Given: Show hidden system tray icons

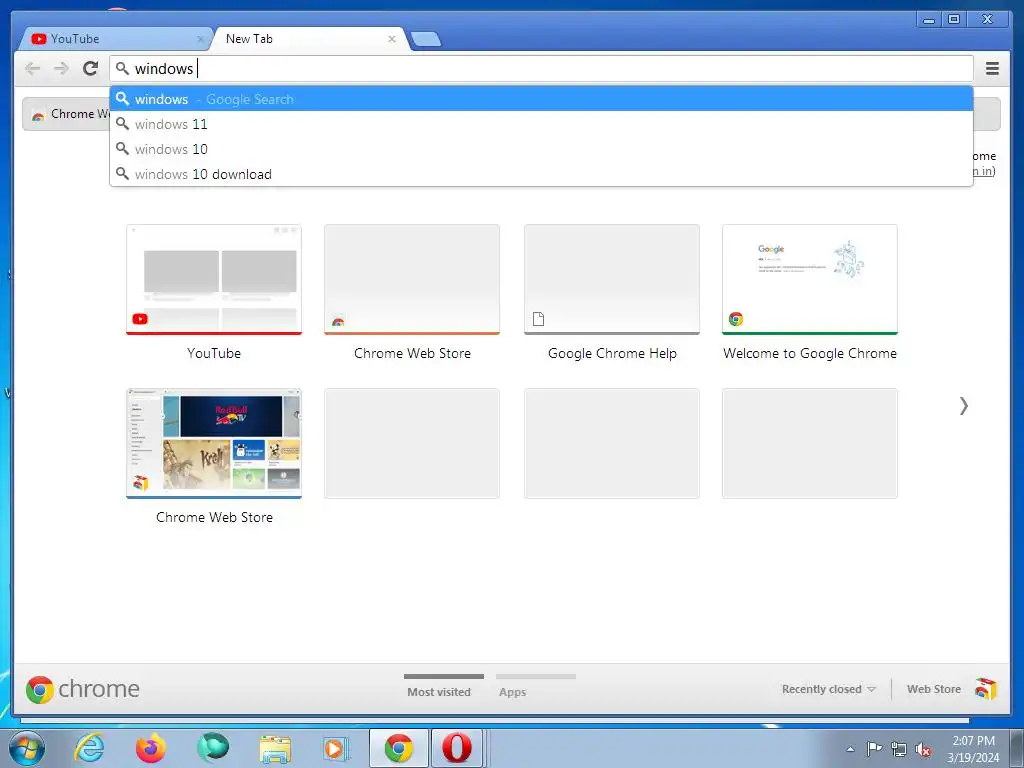Looking at the screenshot, I should (850, 749).
